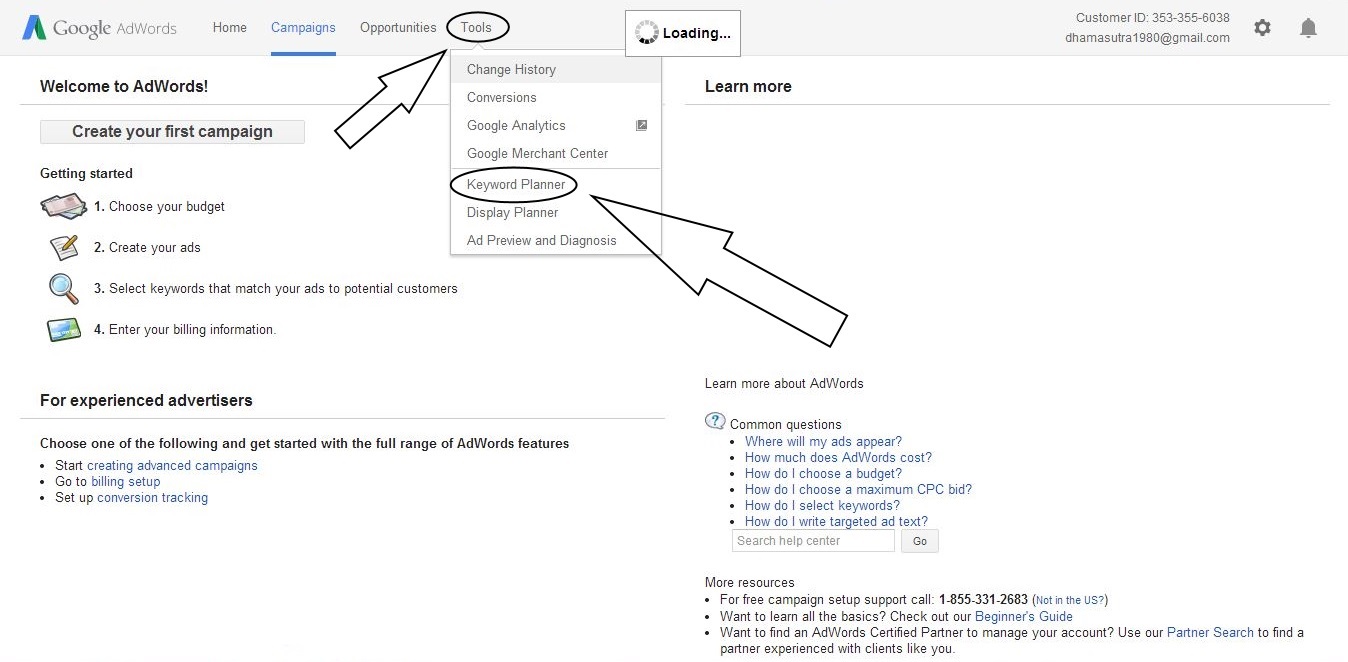Click the Google AdWords logo
Viewport: 1348px width, 662px height.
(x=99, y=28)
